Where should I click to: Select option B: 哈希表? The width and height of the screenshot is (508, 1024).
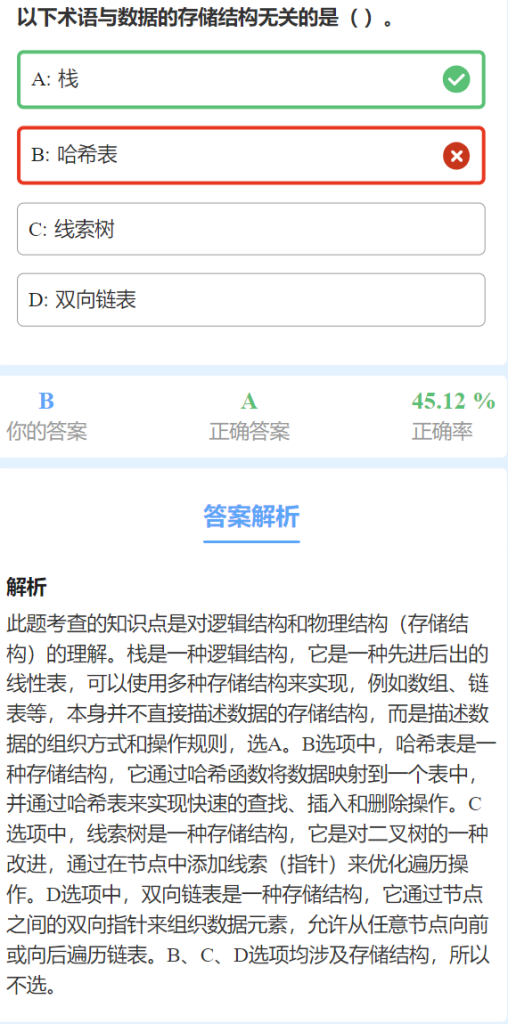251,155
